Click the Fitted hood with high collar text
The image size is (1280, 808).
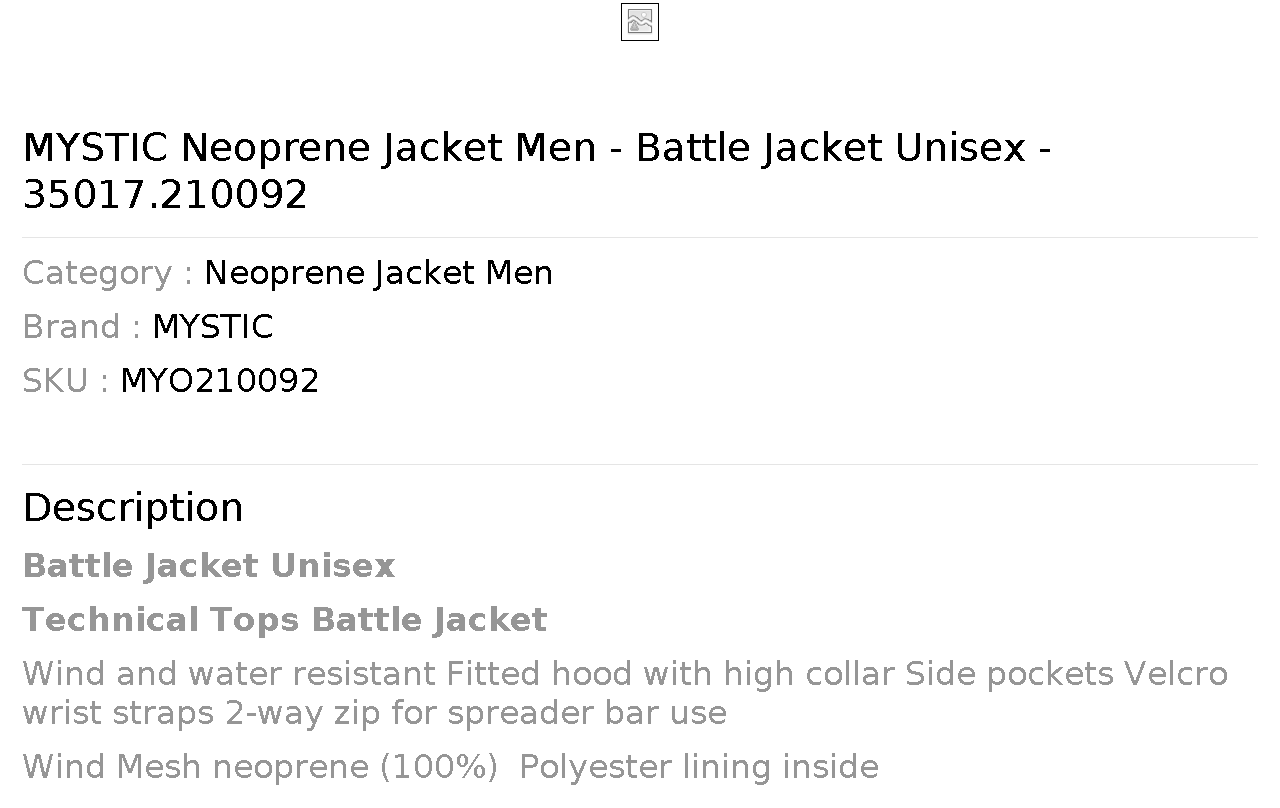670,674
